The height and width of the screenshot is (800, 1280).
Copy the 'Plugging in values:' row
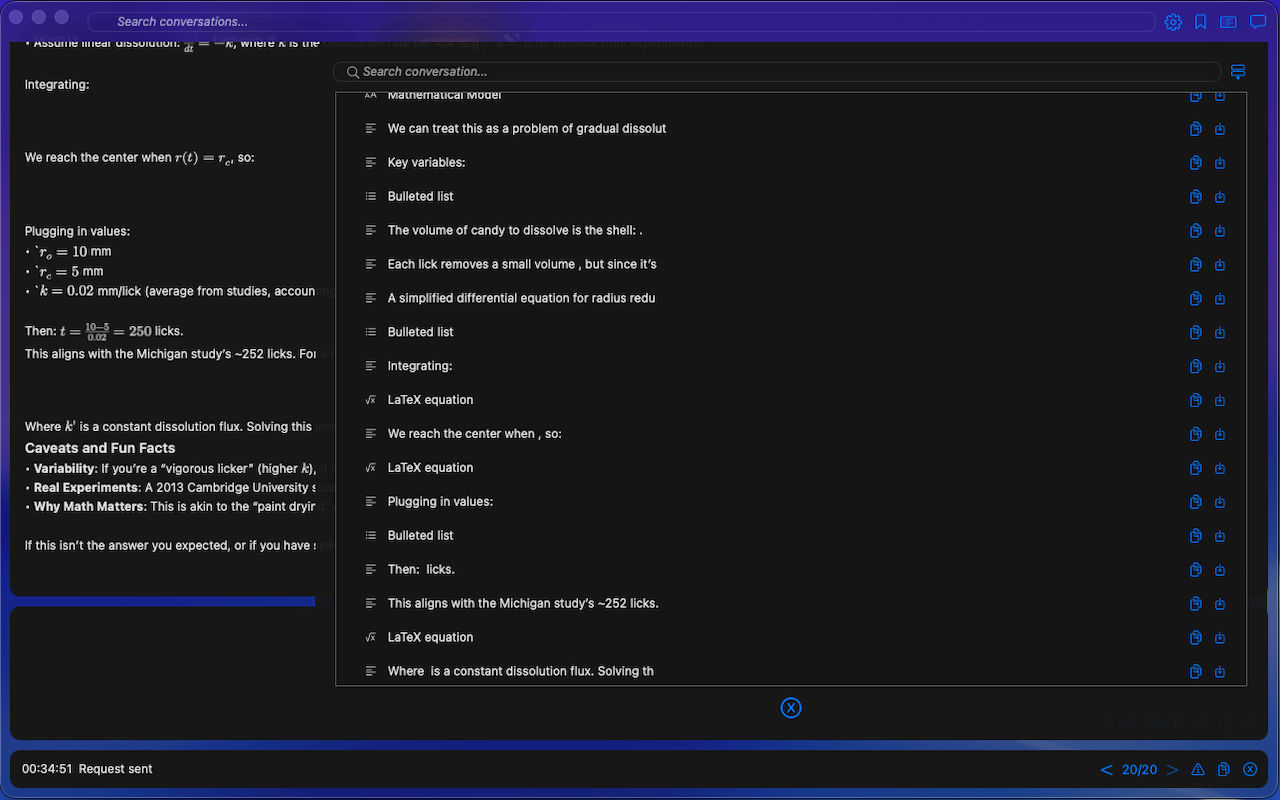pos(1195,502)
